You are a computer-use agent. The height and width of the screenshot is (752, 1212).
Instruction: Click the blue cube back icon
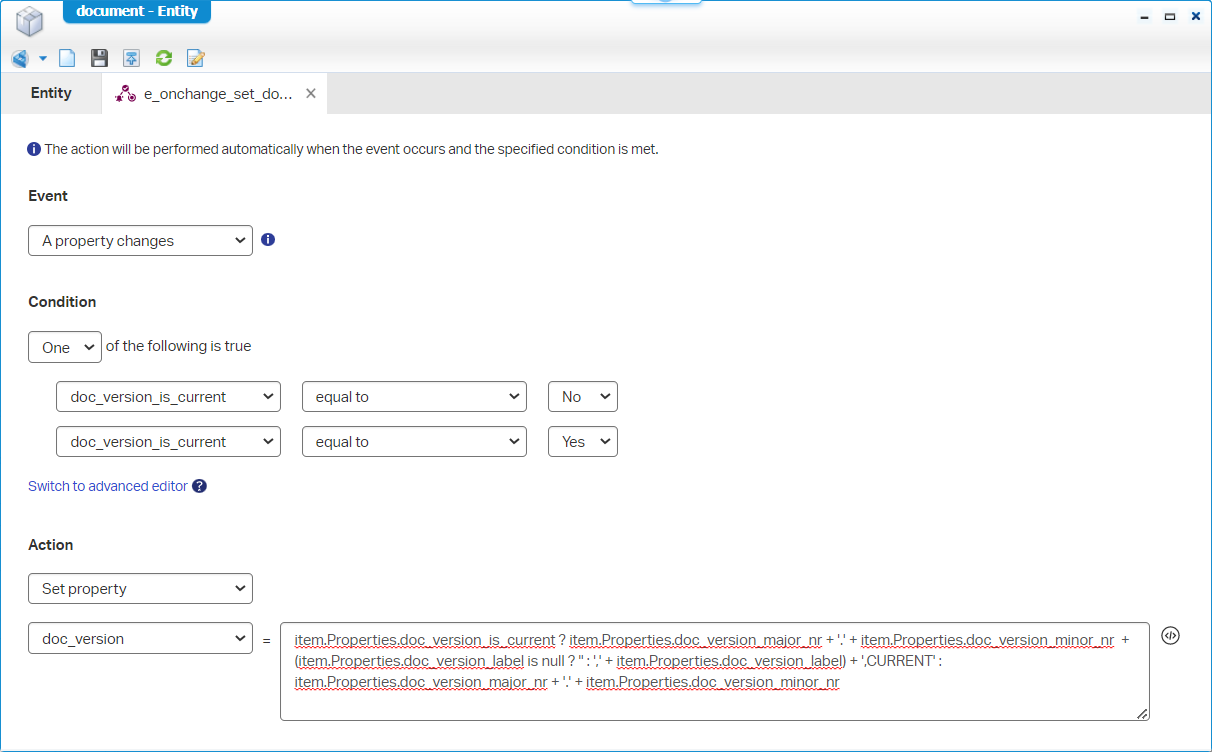[x=20, y=58]
